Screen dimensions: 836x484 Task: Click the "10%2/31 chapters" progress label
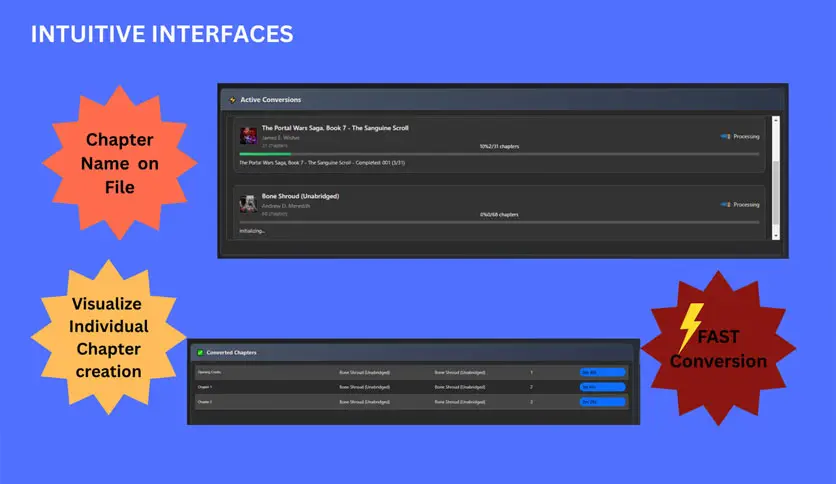[x=499, y=146]
